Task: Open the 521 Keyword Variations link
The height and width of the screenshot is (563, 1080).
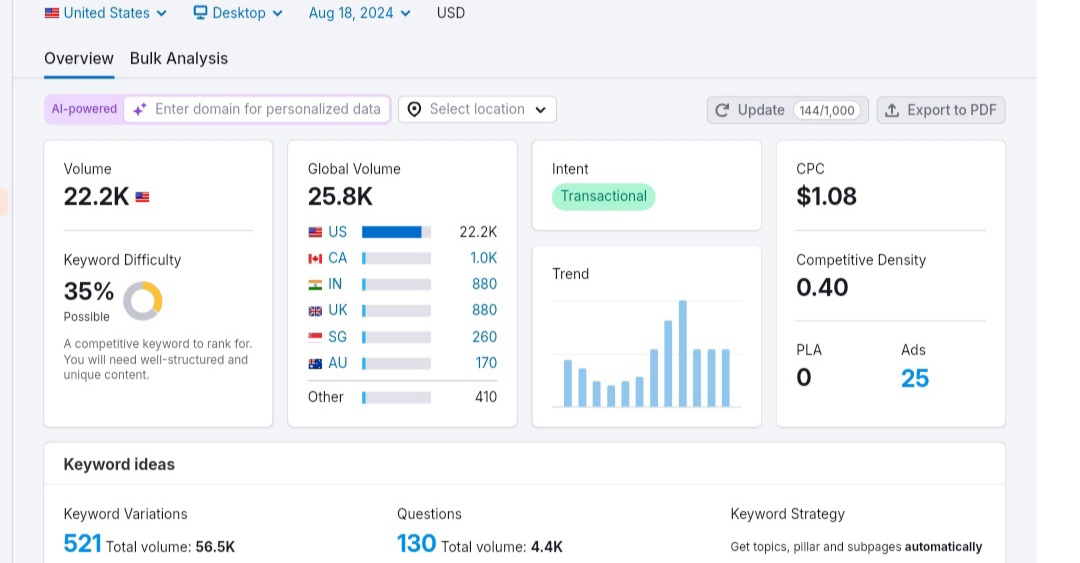Action: [82, 544]
